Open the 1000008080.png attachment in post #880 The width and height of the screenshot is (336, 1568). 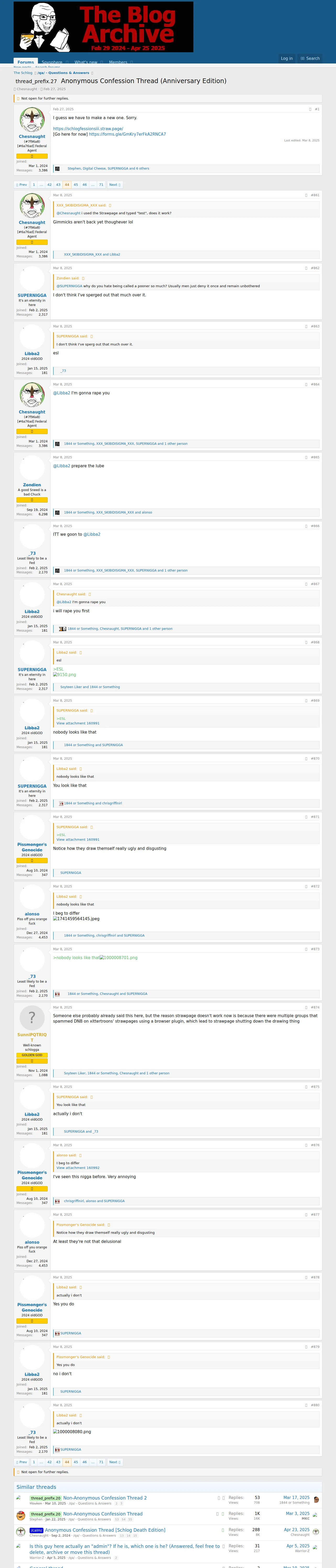(x=72, y=1432)
